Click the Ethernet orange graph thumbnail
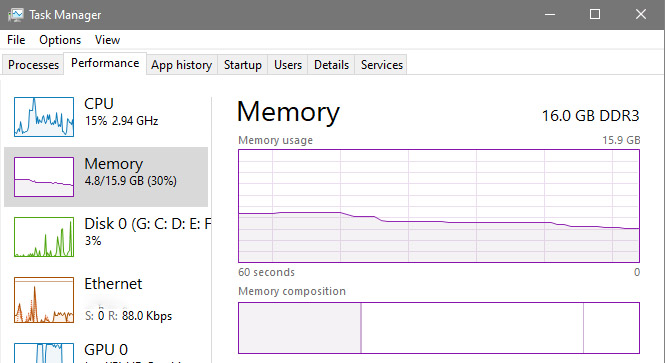The image size is (665, 363). 44,300
